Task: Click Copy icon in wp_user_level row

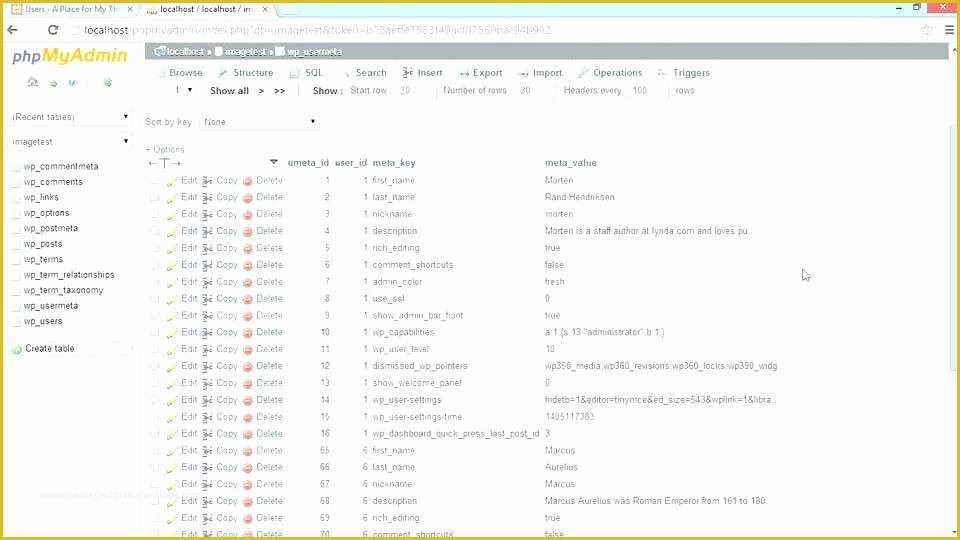Action: click(208, 350)
